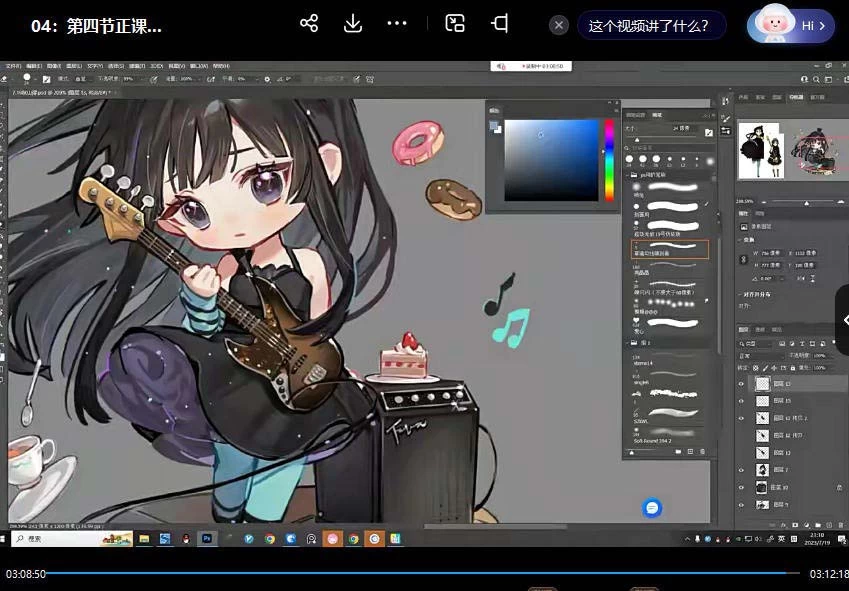Viewport: 849px width, 591px height.
Task: Click the download button in the video toolbar
Action: click(352, 23)
